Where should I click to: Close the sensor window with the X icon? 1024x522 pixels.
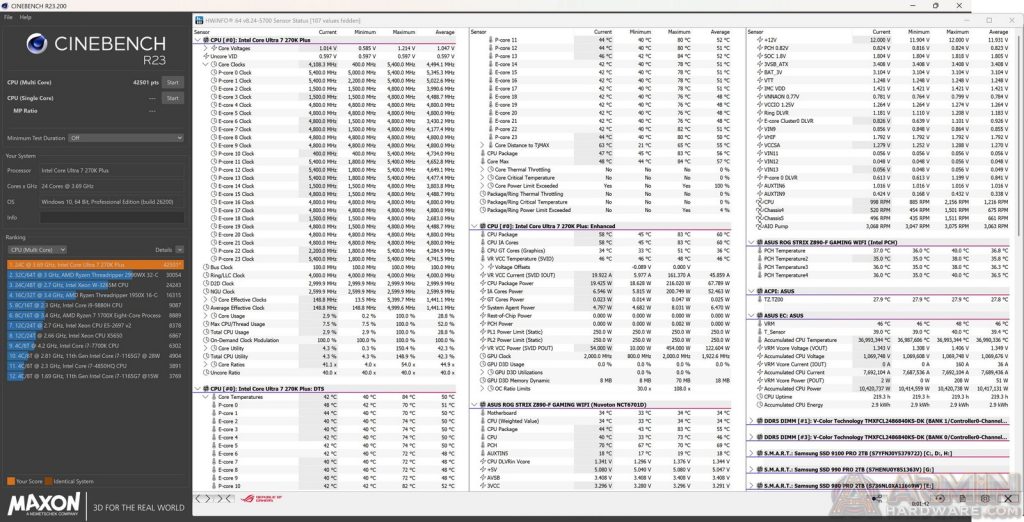click(1008, 498)
